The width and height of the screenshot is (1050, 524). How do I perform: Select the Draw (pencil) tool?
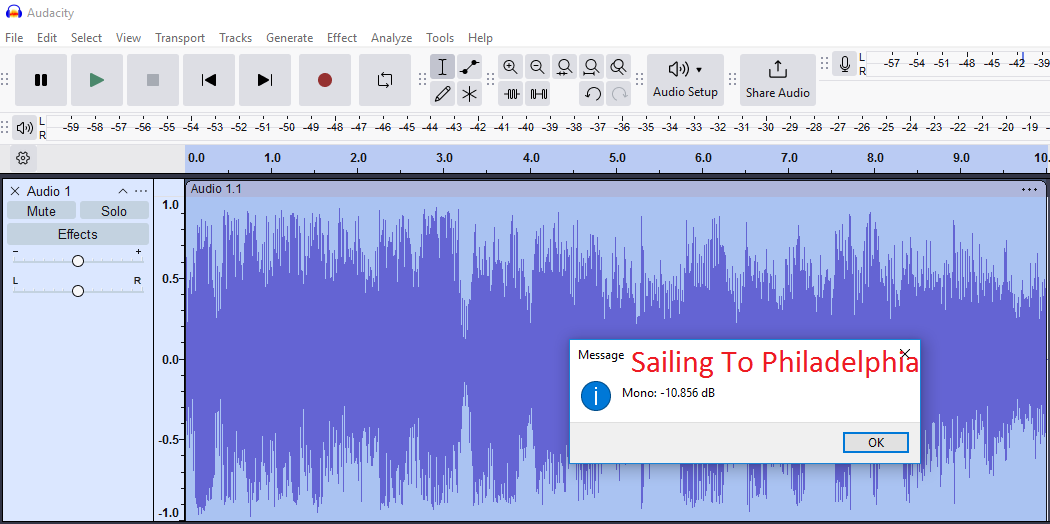(x=442, y=94)
